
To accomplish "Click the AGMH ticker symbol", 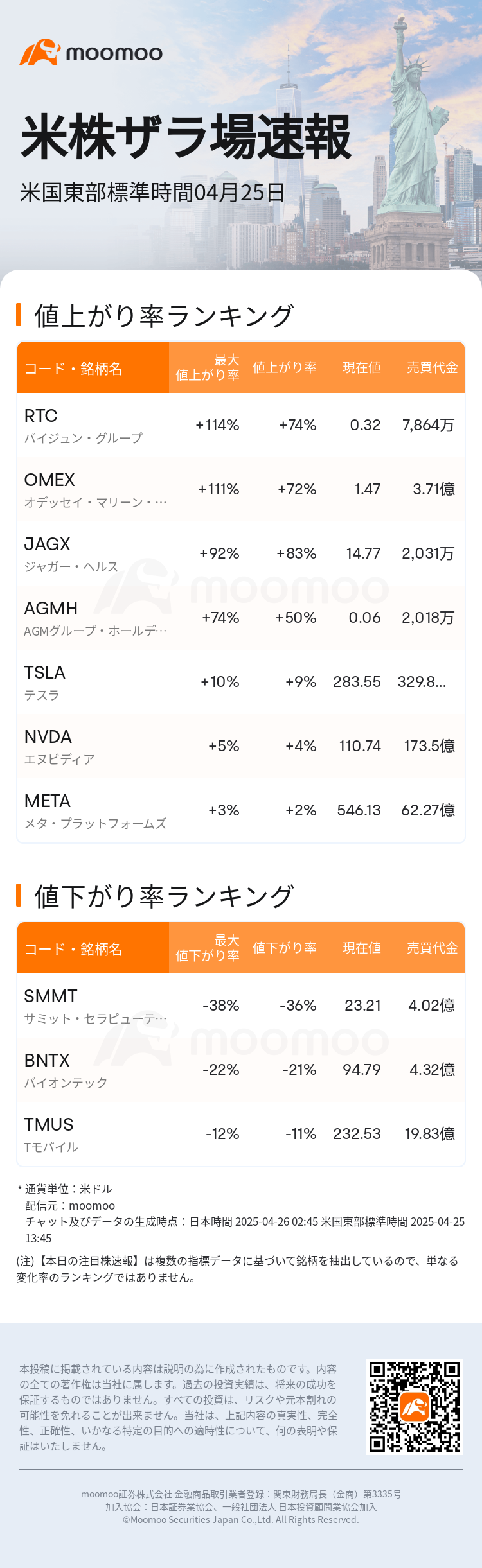I will [51, 608].
